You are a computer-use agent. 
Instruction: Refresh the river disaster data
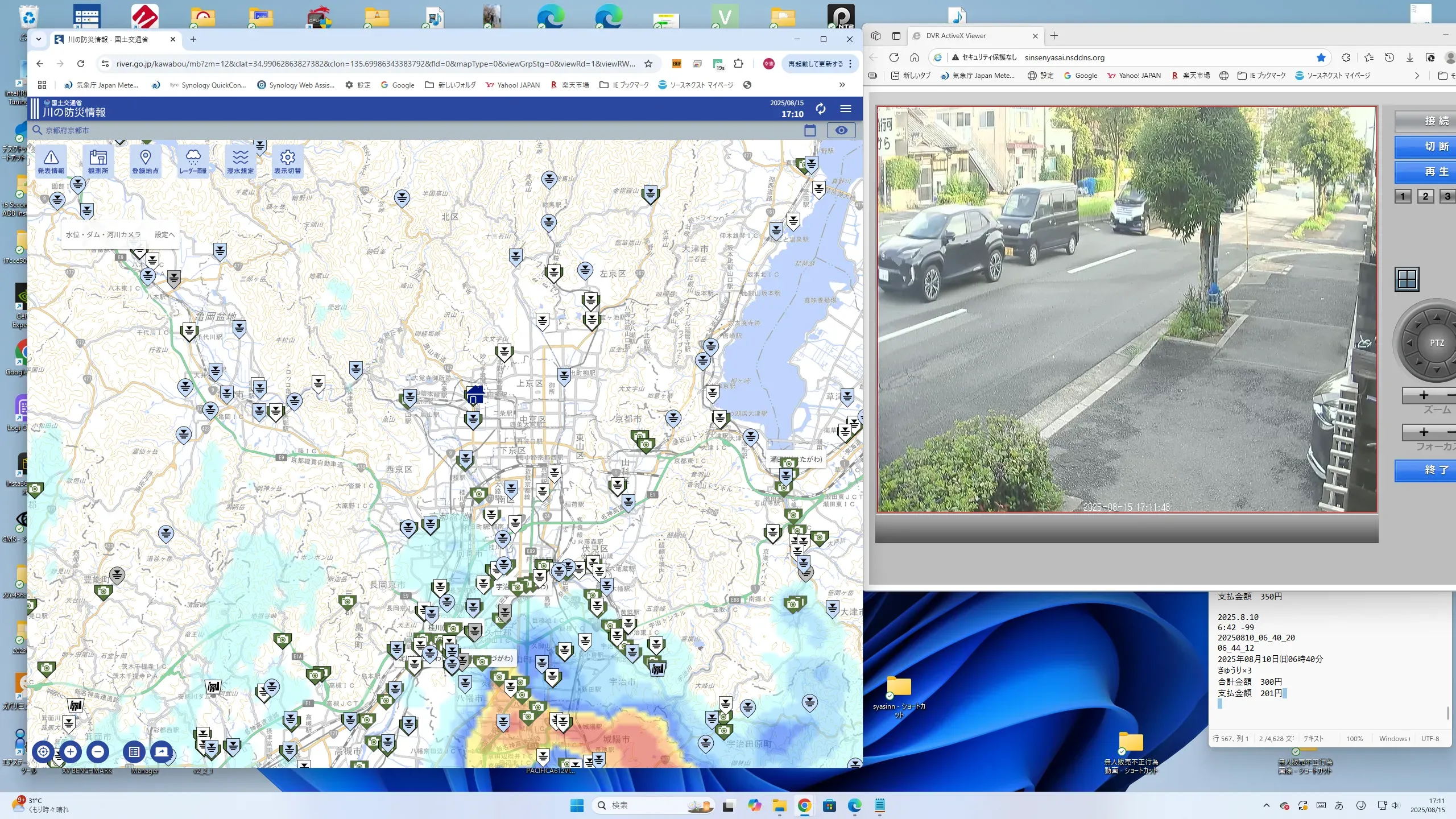tap(820, 109)
